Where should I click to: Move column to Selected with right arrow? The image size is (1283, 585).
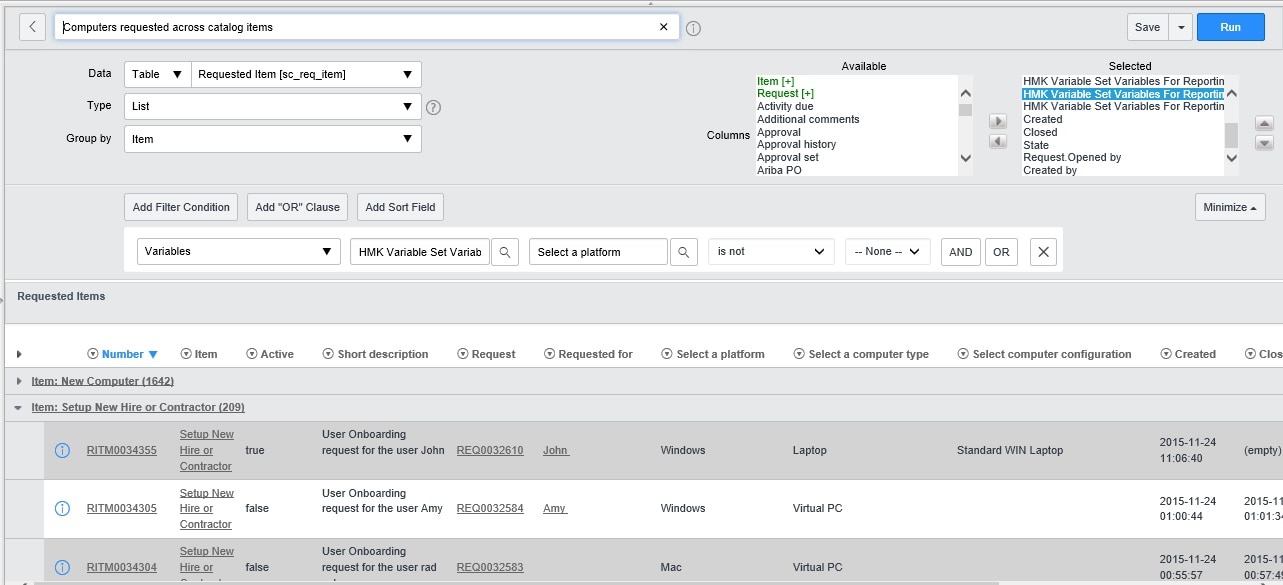point(997,121)
